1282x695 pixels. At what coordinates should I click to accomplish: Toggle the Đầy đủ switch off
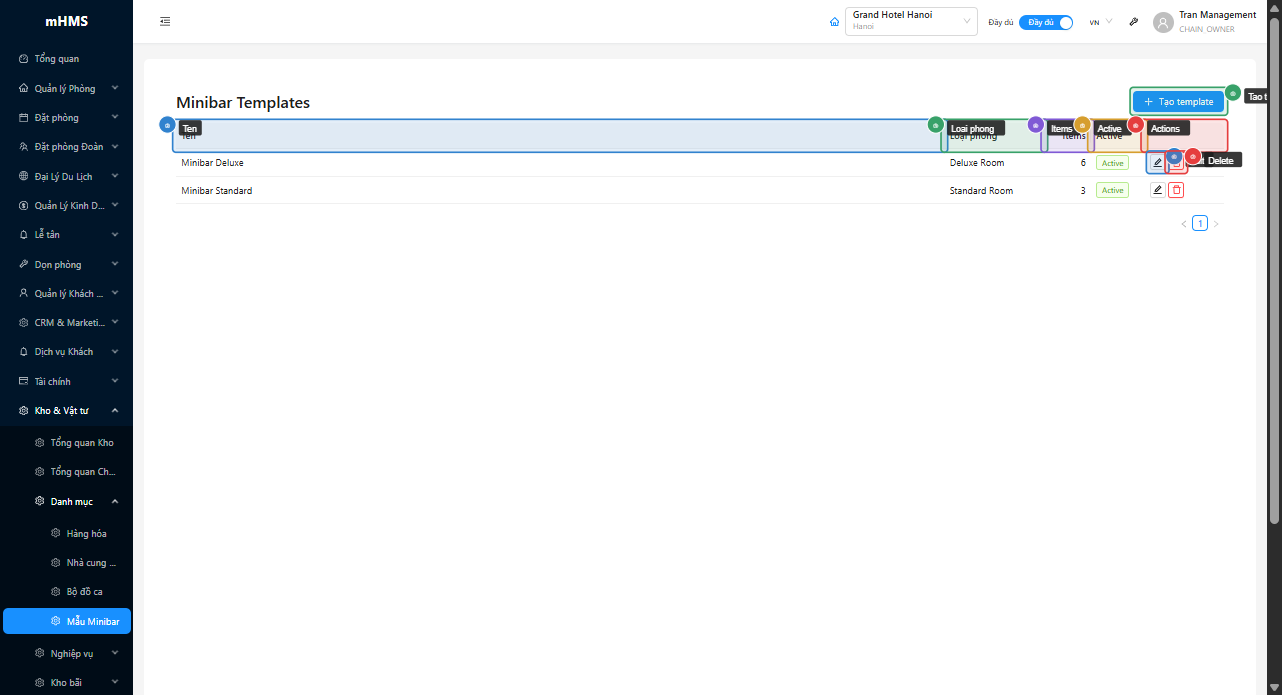pyautogui.click(x=1046, y=22)
